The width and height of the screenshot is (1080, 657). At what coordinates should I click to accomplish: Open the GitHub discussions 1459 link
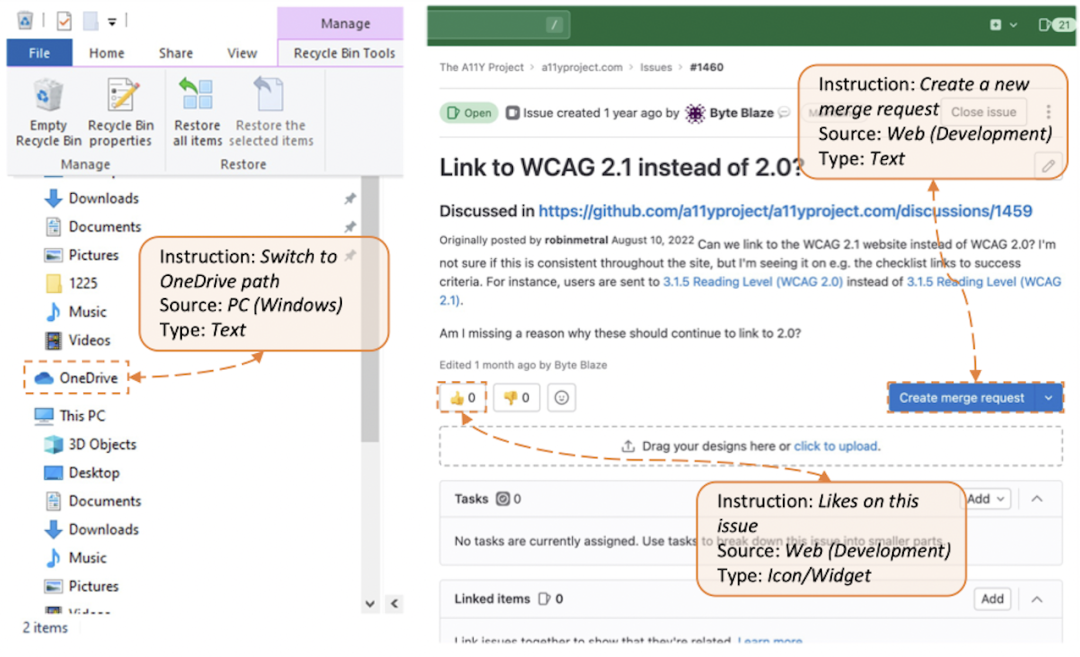(785, 211)
